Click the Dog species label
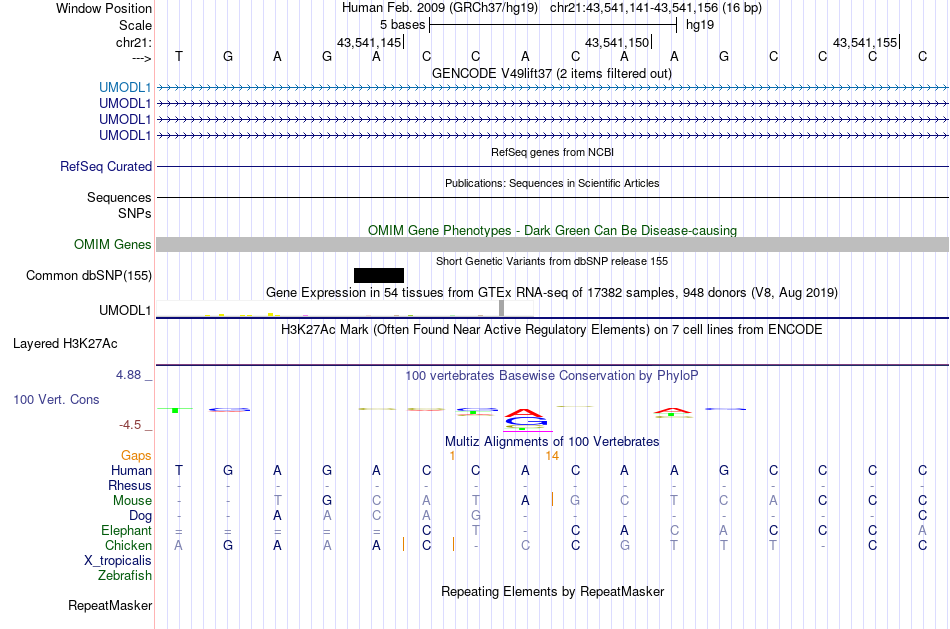Viewport: 950px width, 629px height. 140,515
